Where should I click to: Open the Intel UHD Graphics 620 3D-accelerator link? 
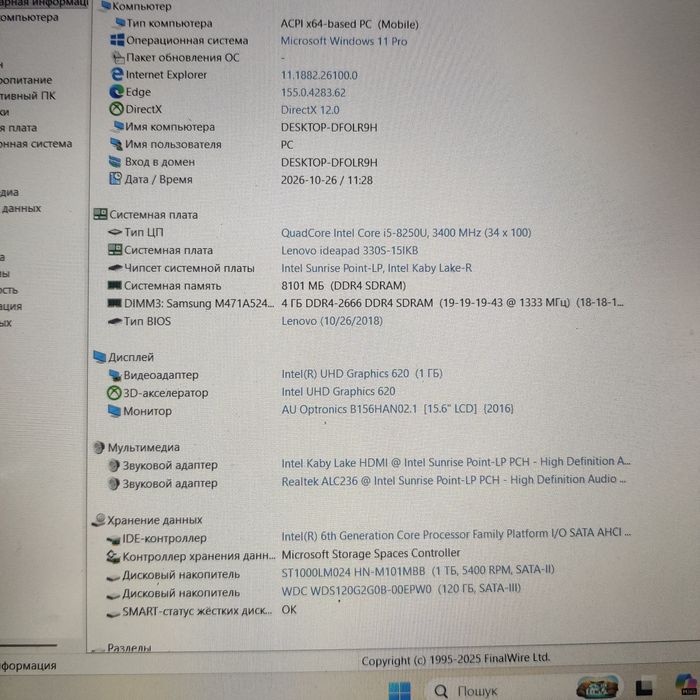tap(338, 392)
